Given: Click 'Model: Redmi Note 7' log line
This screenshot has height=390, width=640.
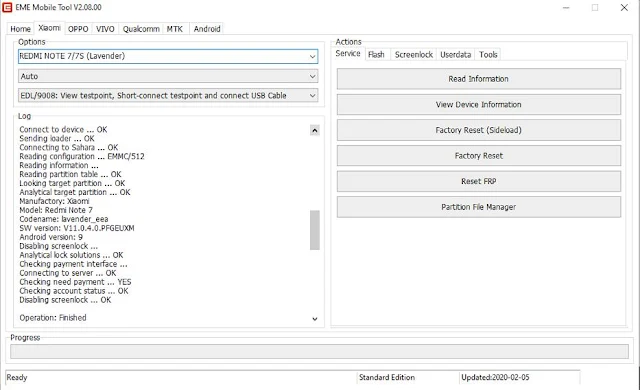Looking at the screenshot, I should coord(56,210).
